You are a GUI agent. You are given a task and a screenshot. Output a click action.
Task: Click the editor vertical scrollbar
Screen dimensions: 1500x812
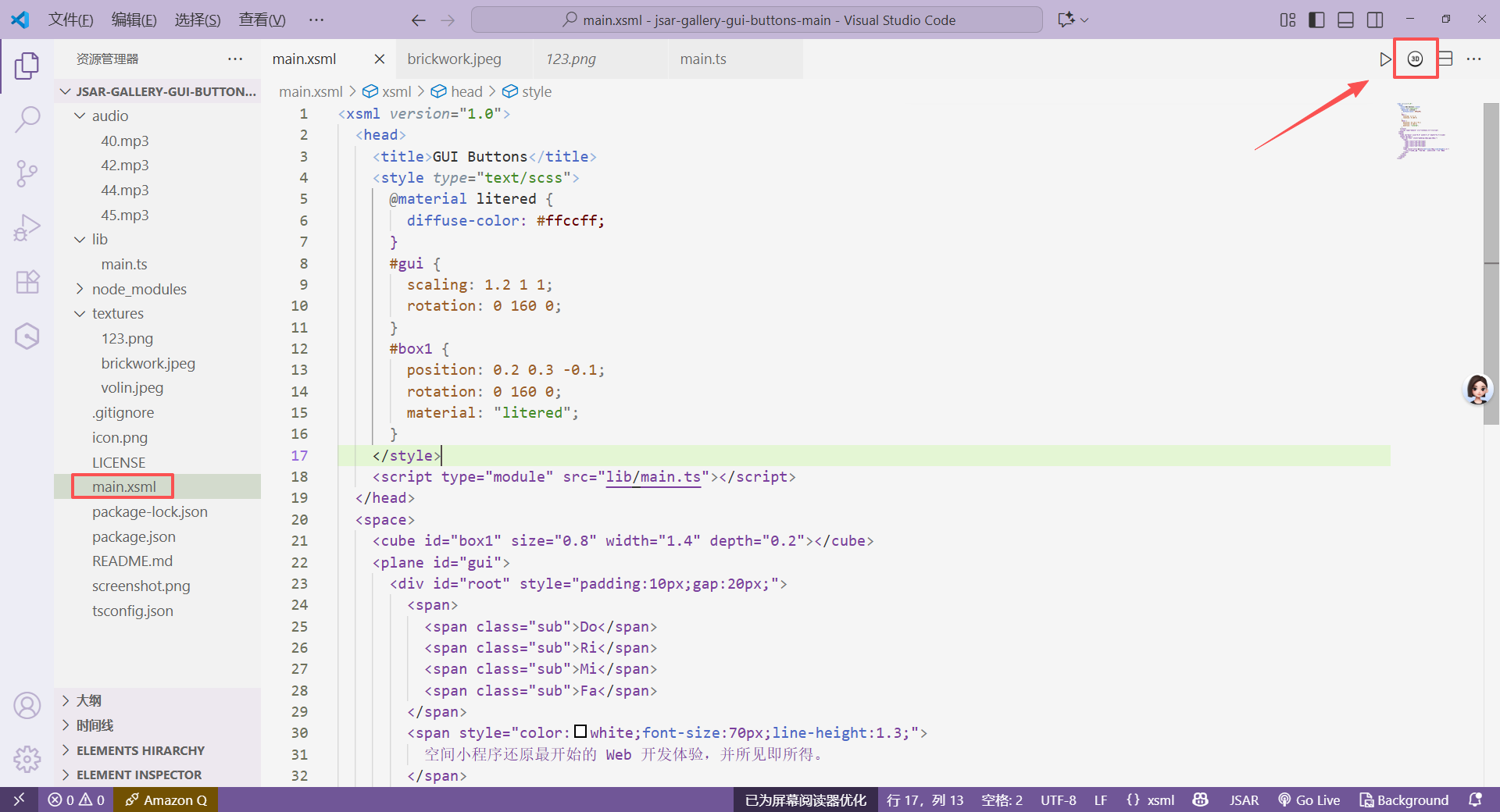tap(1491, 264)
